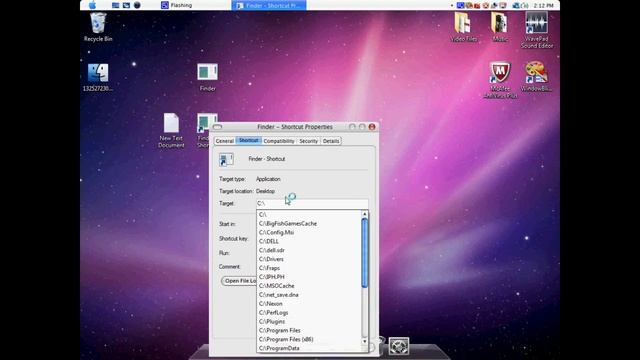This screenshot has height=360, width=640.
Task: Choose C:\PerfLogs suggestion
Action: 309,313
